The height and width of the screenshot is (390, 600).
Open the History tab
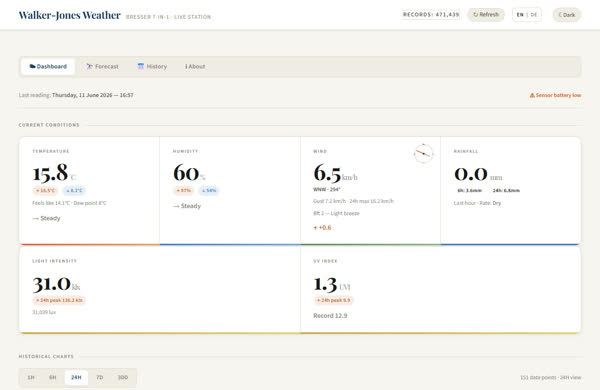pos(152,67)
